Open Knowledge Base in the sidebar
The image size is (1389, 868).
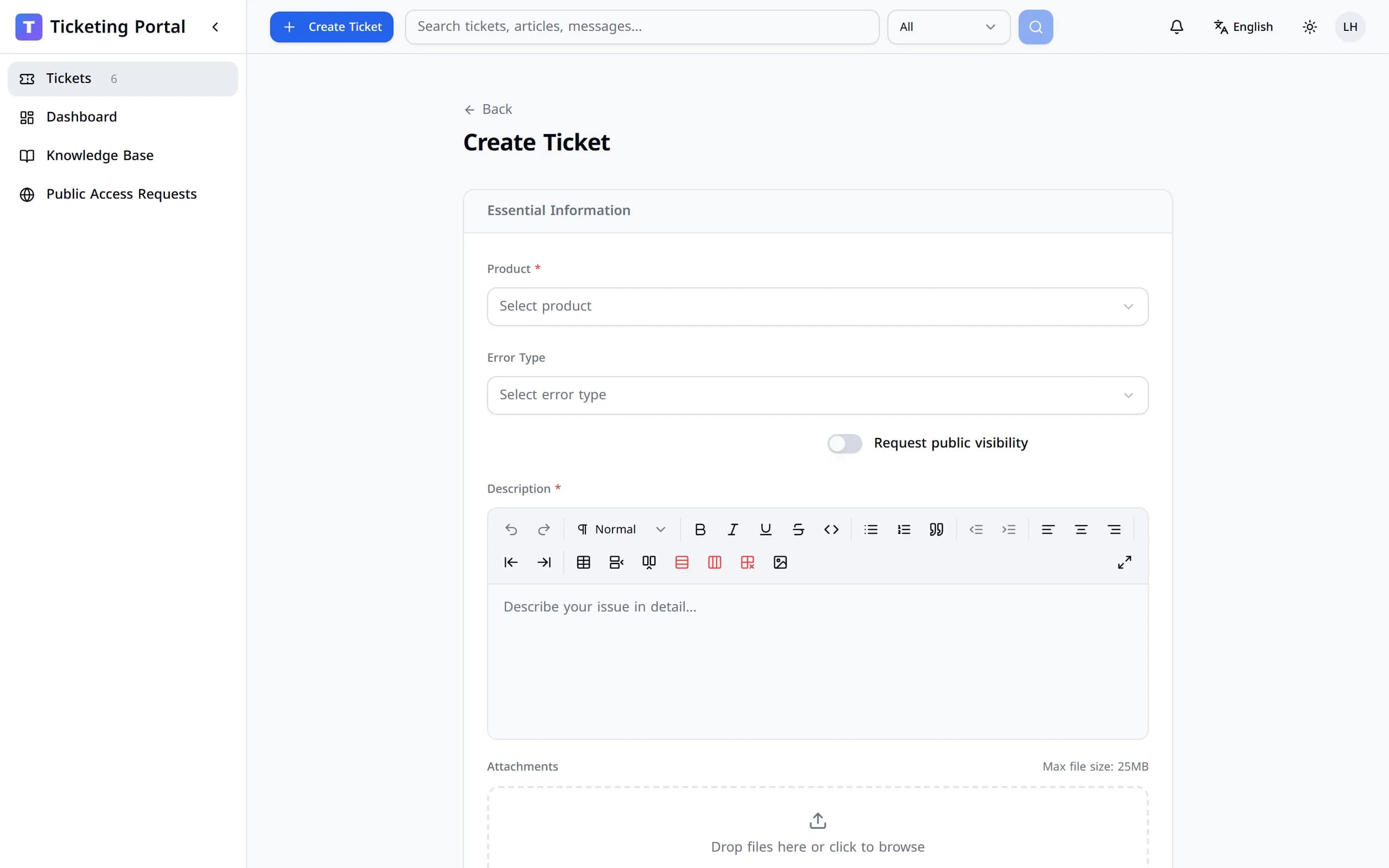pos(123,156)
